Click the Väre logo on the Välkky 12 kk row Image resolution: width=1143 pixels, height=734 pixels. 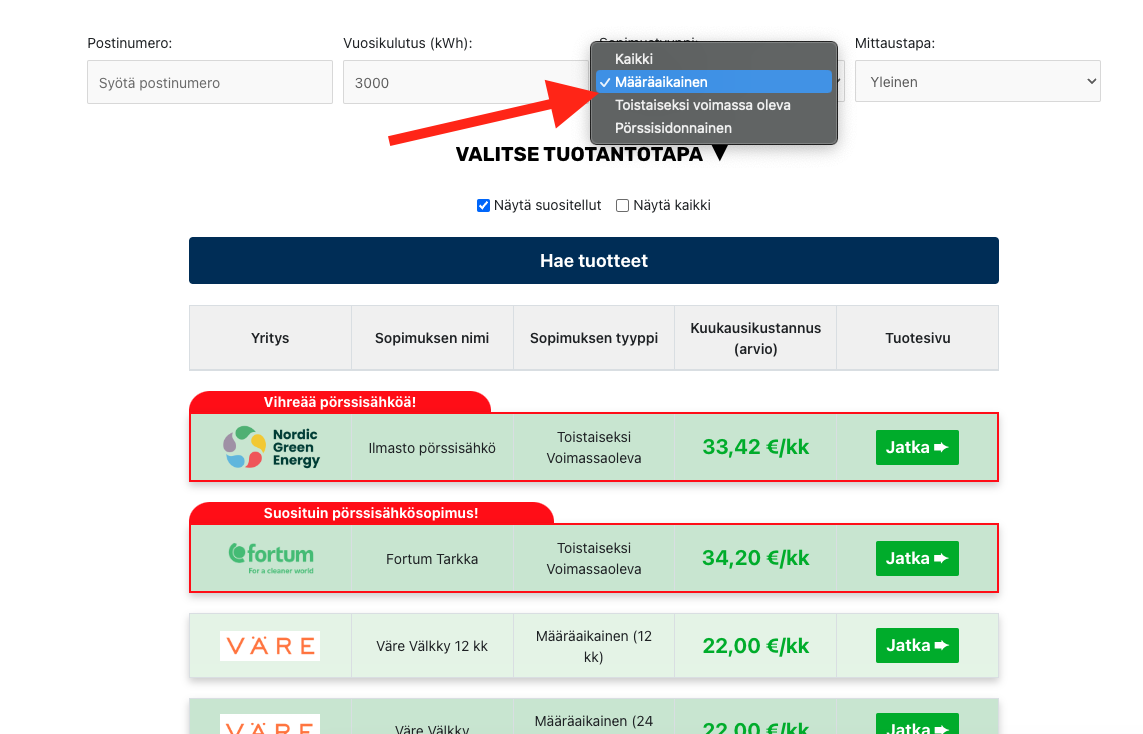click(269, 646)
